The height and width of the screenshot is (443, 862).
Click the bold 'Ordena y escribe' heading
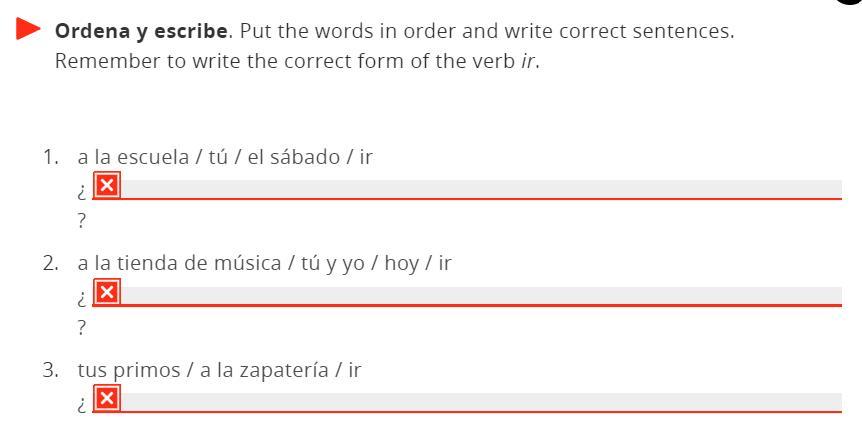click(x=141, y=31)
